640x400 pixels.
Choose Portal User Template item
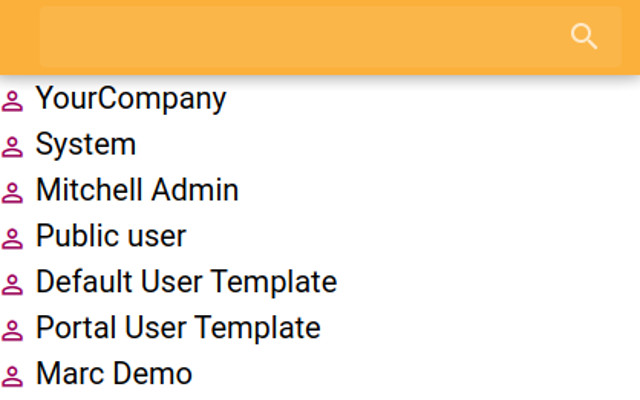(178, 328)
